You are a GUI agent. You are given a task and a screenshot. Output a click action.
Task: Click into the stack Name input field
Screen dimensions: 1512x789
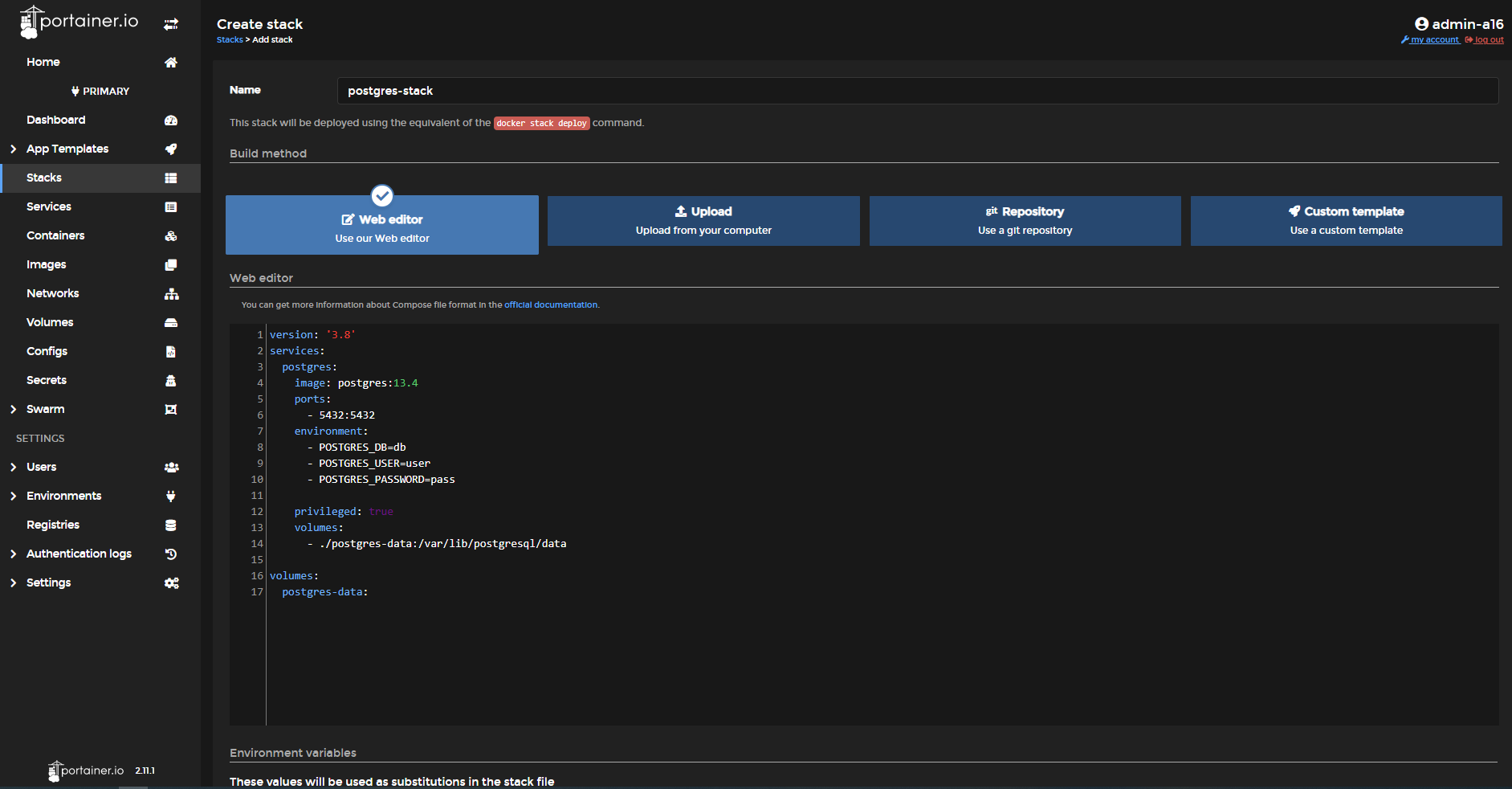coord(917,91)
